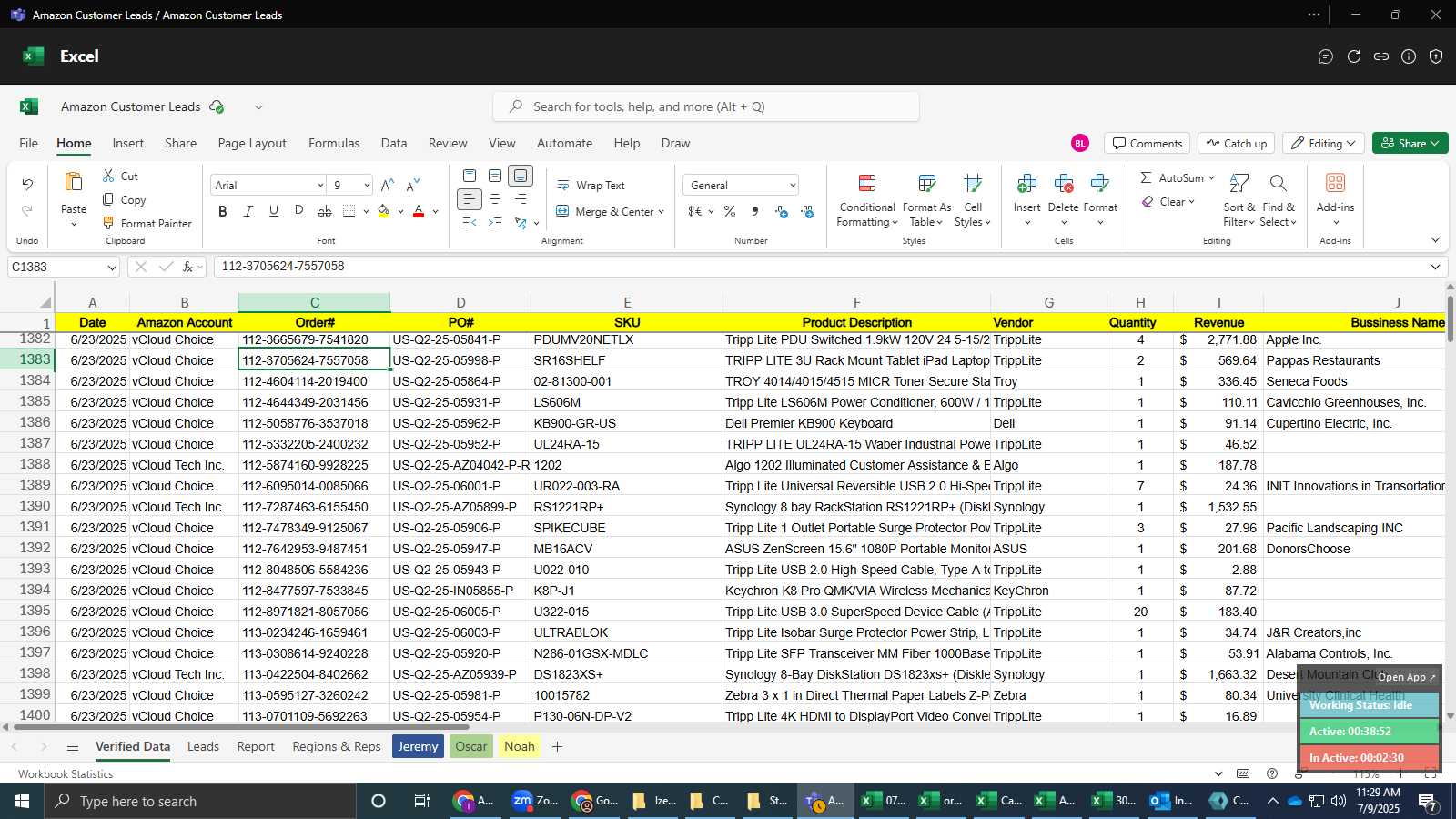Viewport: 1456px width, 819px height.
Task: Open the Formulas ribbon tab
Action: tap(334, 143)
